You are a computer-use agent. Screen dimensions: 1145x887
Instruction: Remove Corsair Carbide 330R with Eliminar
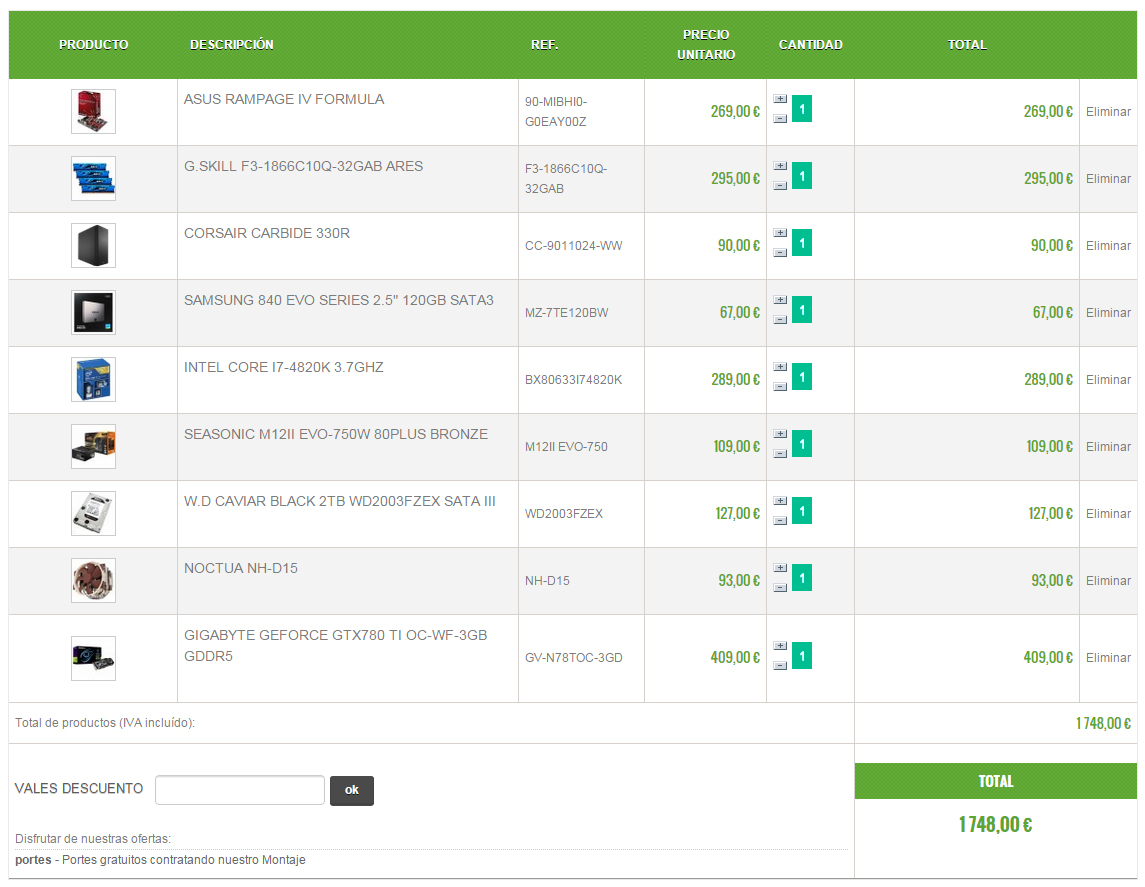tap(1108, 246)
